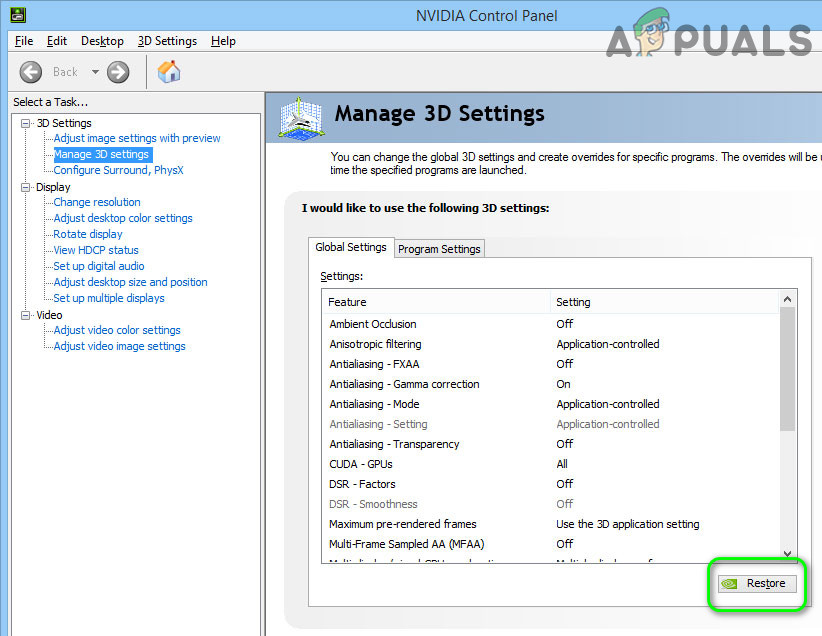Open Configure Surround, PhysX

(118, 170)
